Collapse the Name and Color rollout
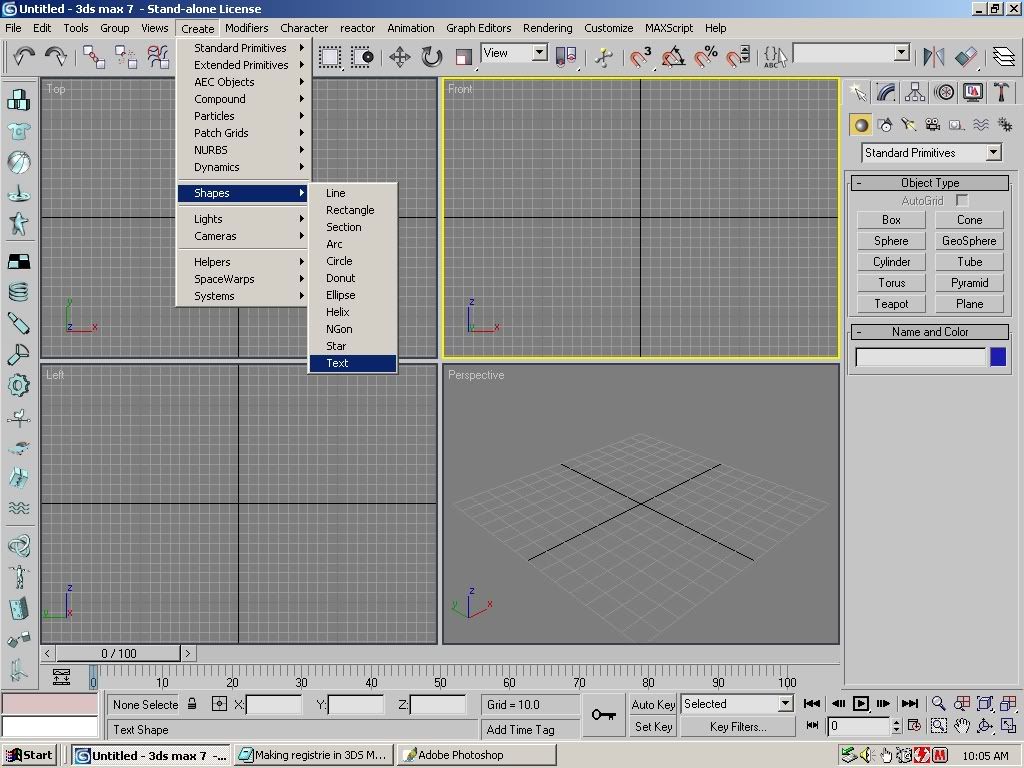 click(930, 332)
